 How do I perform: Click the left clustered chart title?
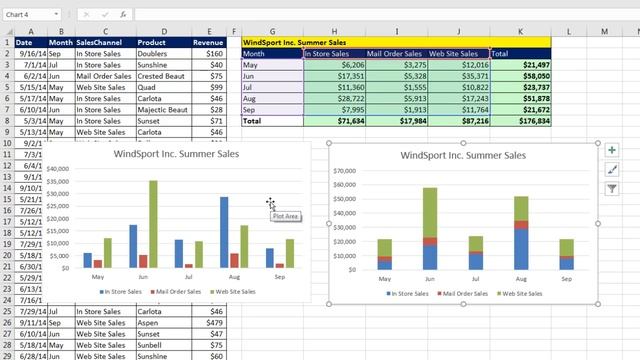[x=176, y=154]
